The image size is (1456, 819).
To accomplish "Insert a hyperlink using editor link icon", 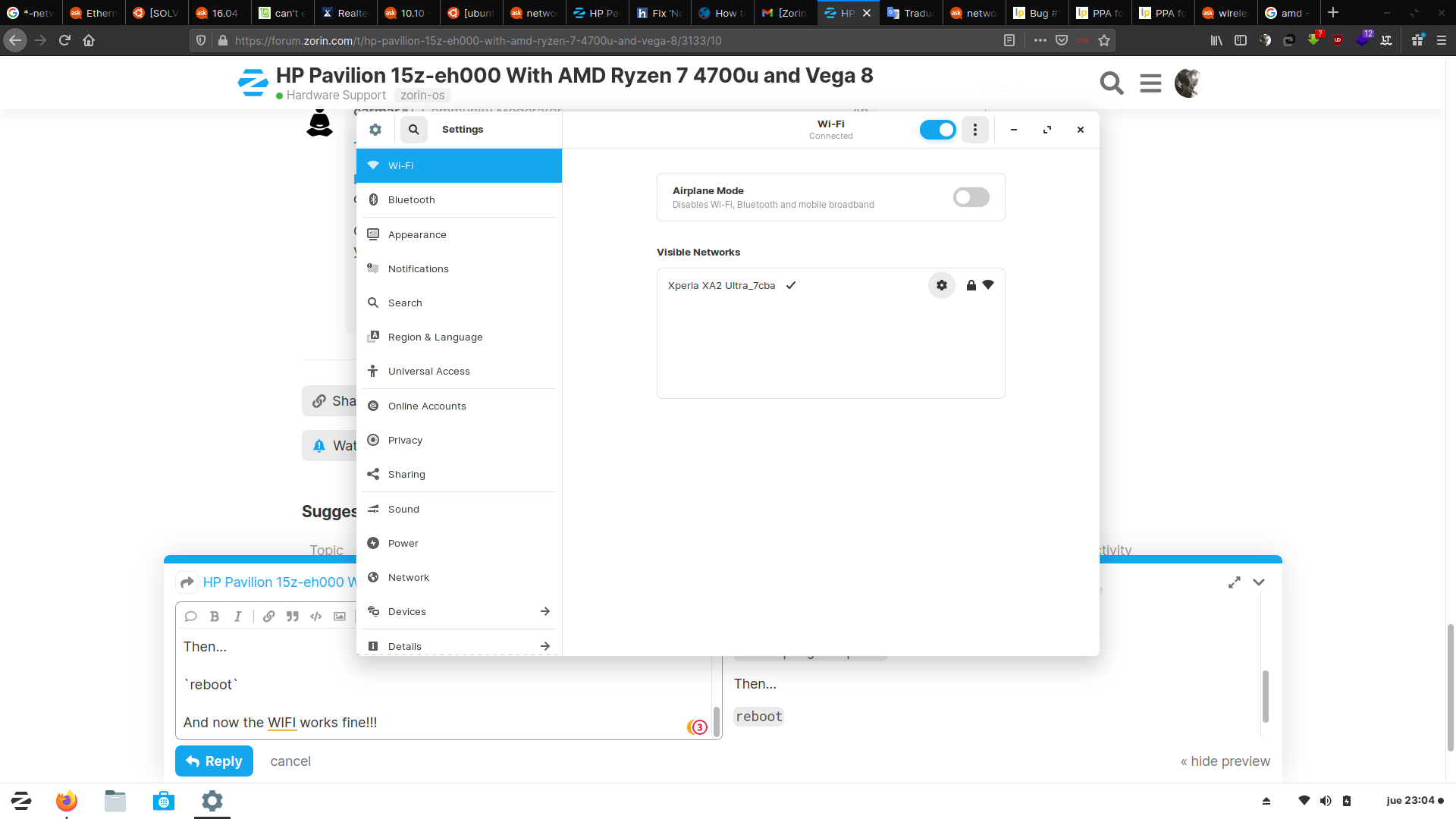I will [268, 617].
